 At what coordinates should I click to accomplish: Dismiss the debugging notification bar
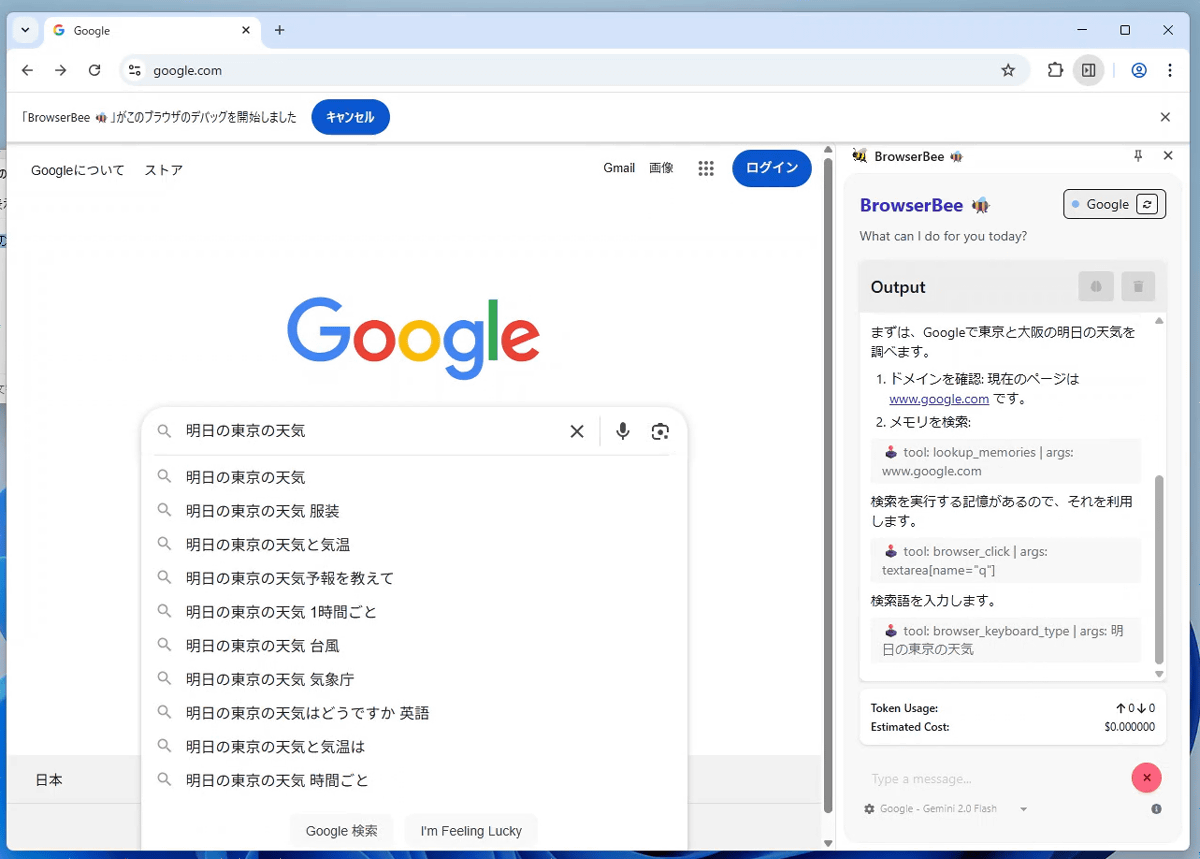[x=1165, y=117]
